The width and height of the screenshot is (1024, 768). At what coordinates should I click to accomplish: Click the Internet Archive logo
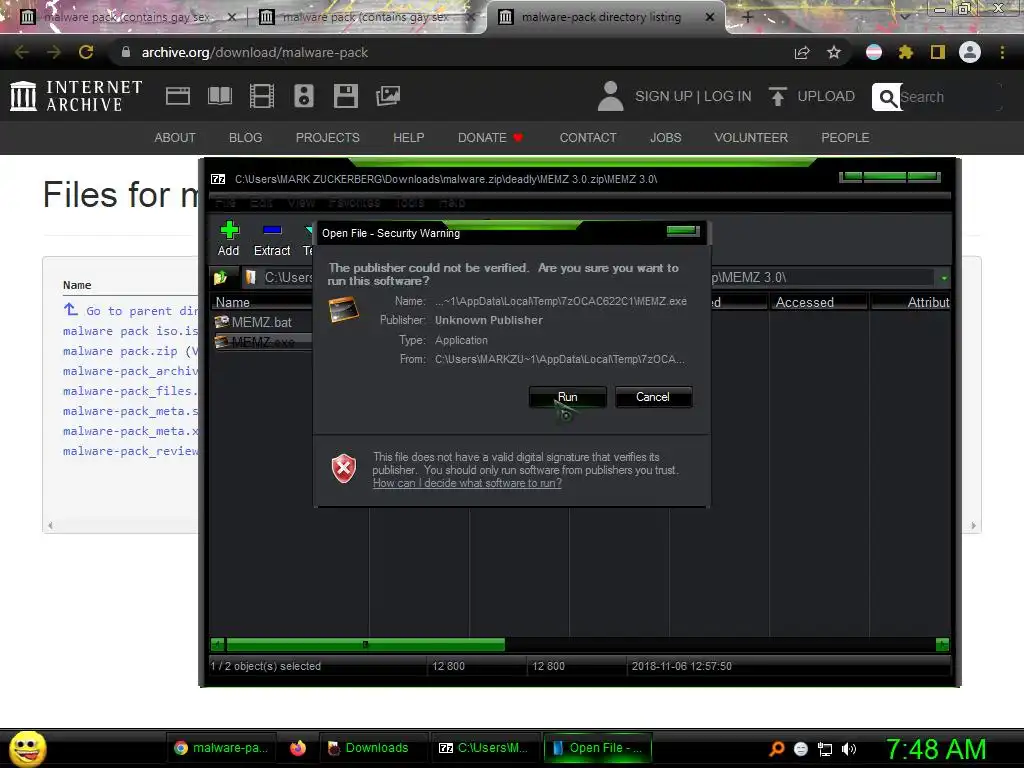pyautogui.click(x=76, y=96)
